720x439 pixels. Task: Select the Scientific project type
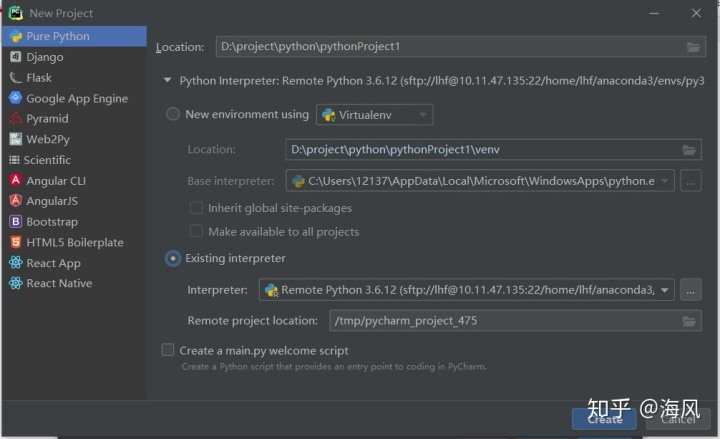pyautogui.click(x=74, y=160)
